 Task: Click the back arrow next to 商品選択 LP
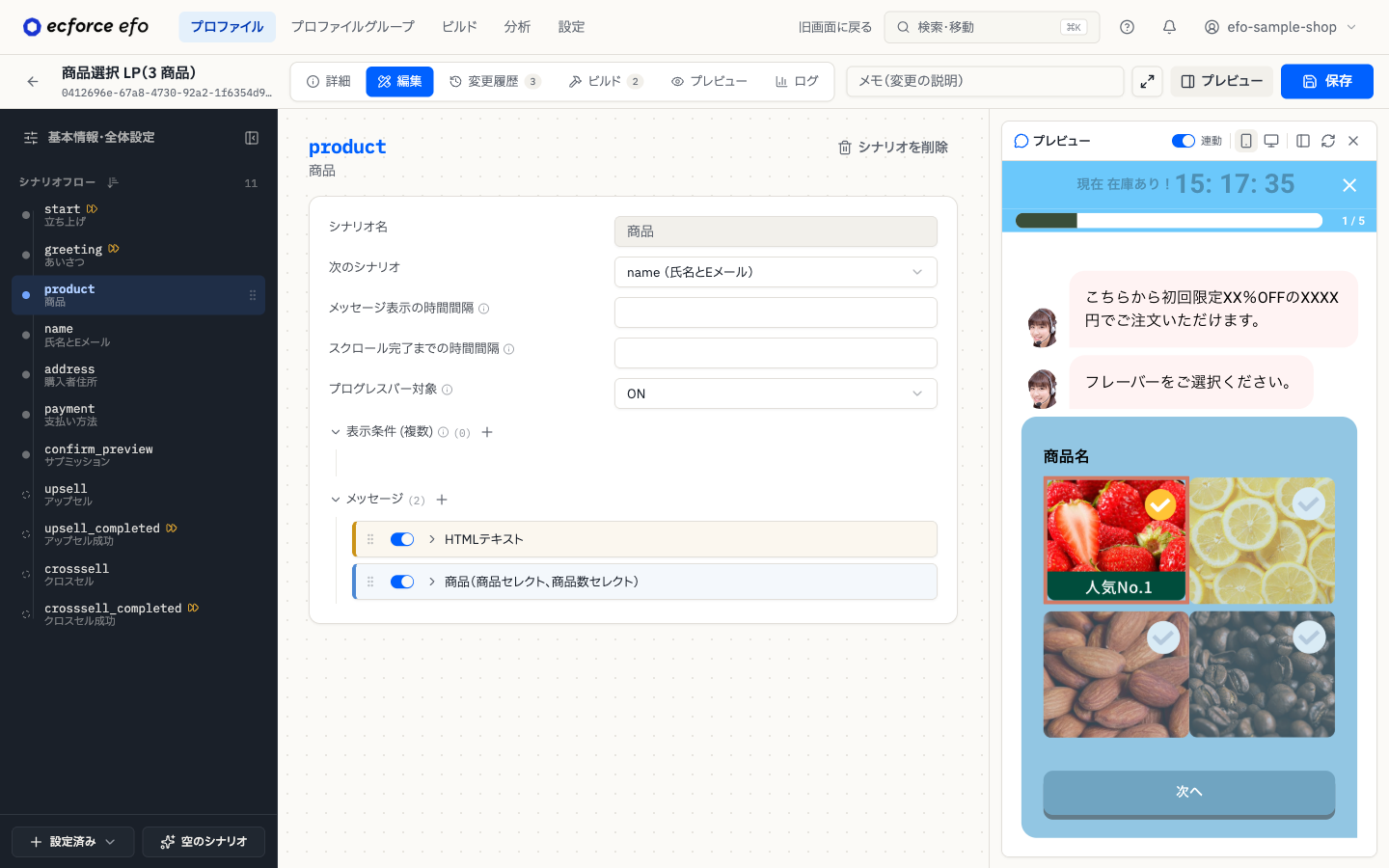pyautogui.click(x=33, y=82)
